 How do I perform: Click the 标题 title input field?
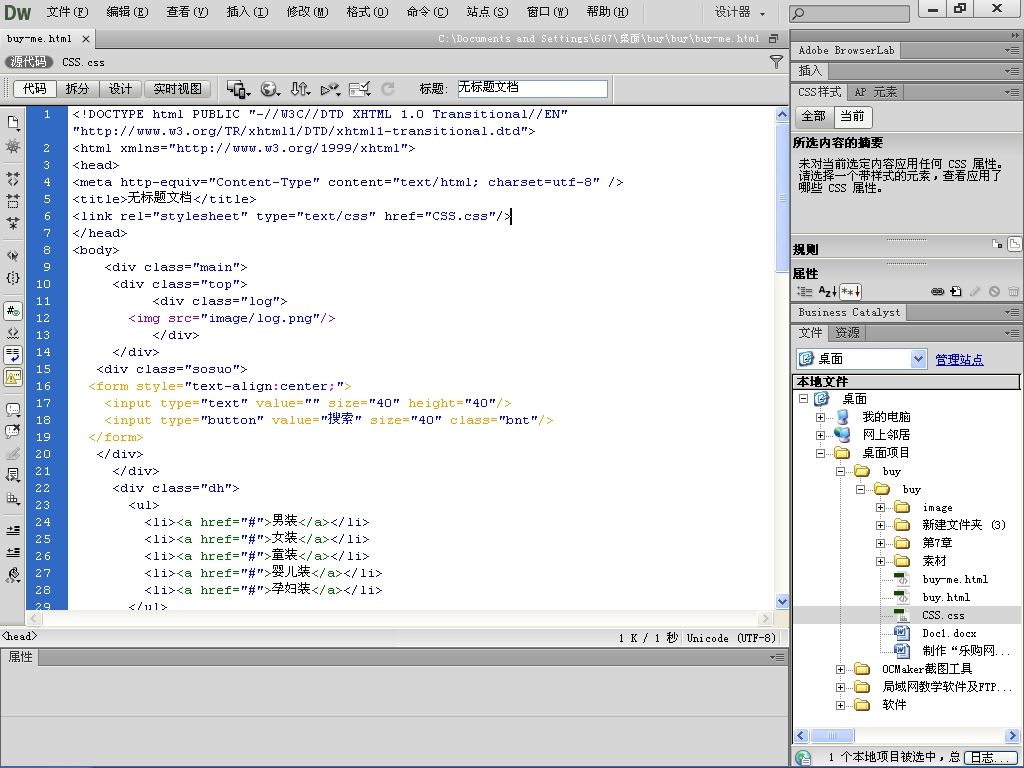click(x=532, y=89)
